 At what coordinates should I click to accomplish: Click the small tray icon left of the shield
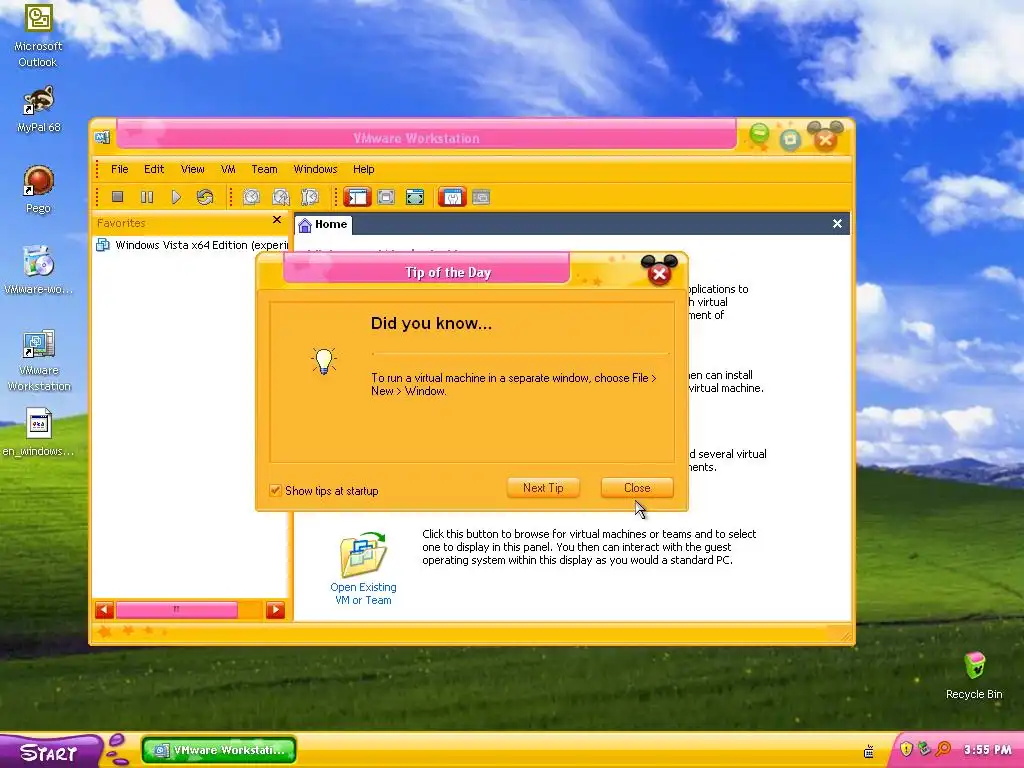(x=869, y=752)
